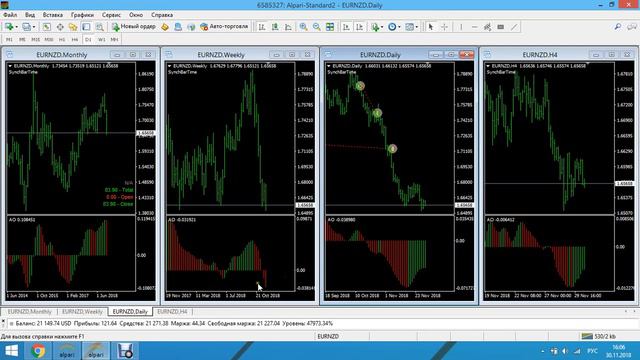Screen dimensions: 640x360
Task: Tile chart windows with grid icon
Action: click(330, 27)
